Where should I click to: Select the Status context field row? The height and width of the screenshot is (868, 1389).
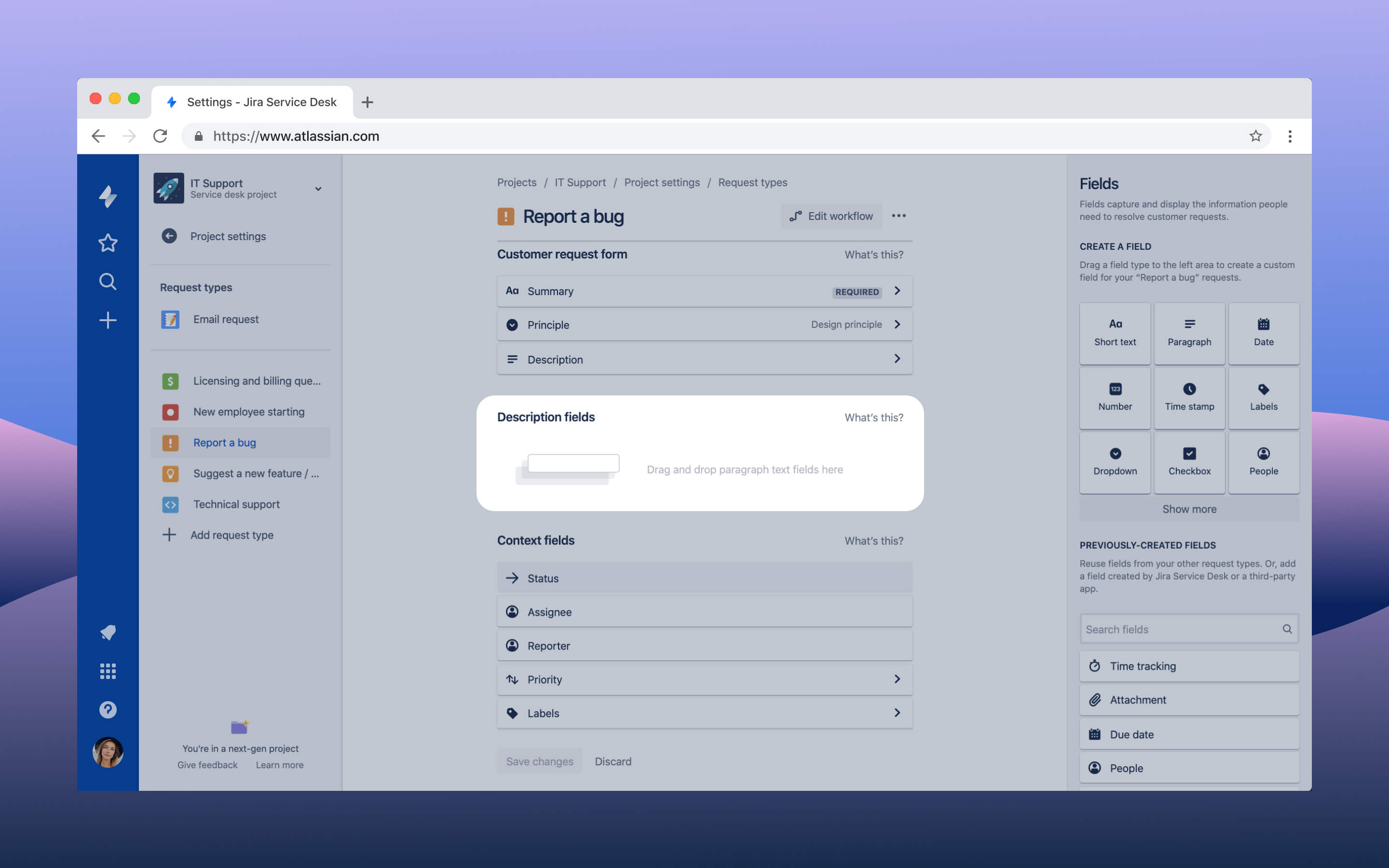704,578
